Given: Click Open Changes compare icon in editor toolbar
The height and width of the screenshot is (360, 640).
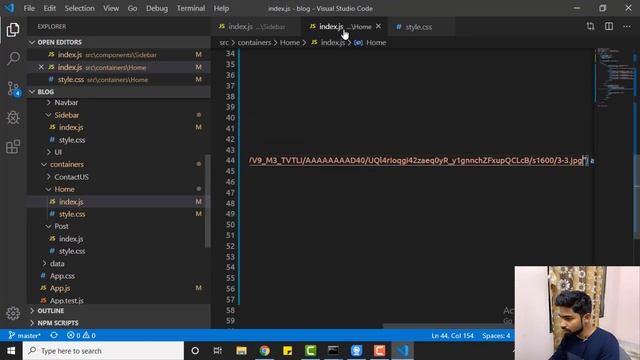Looking at the screenshot, I should (590, 27).
